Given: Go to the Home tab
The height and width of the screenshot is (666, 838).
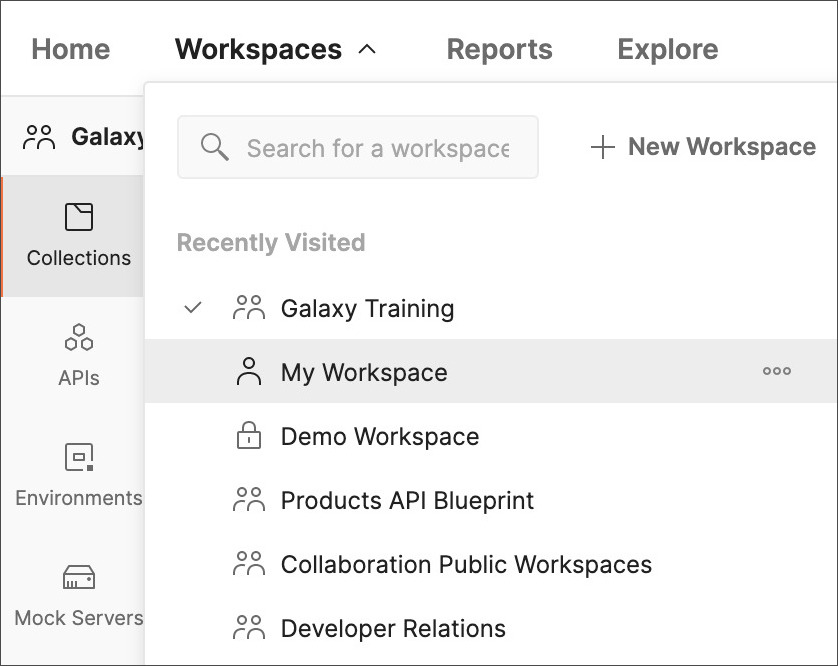Looking at the screenshot, I should (70, 49).
